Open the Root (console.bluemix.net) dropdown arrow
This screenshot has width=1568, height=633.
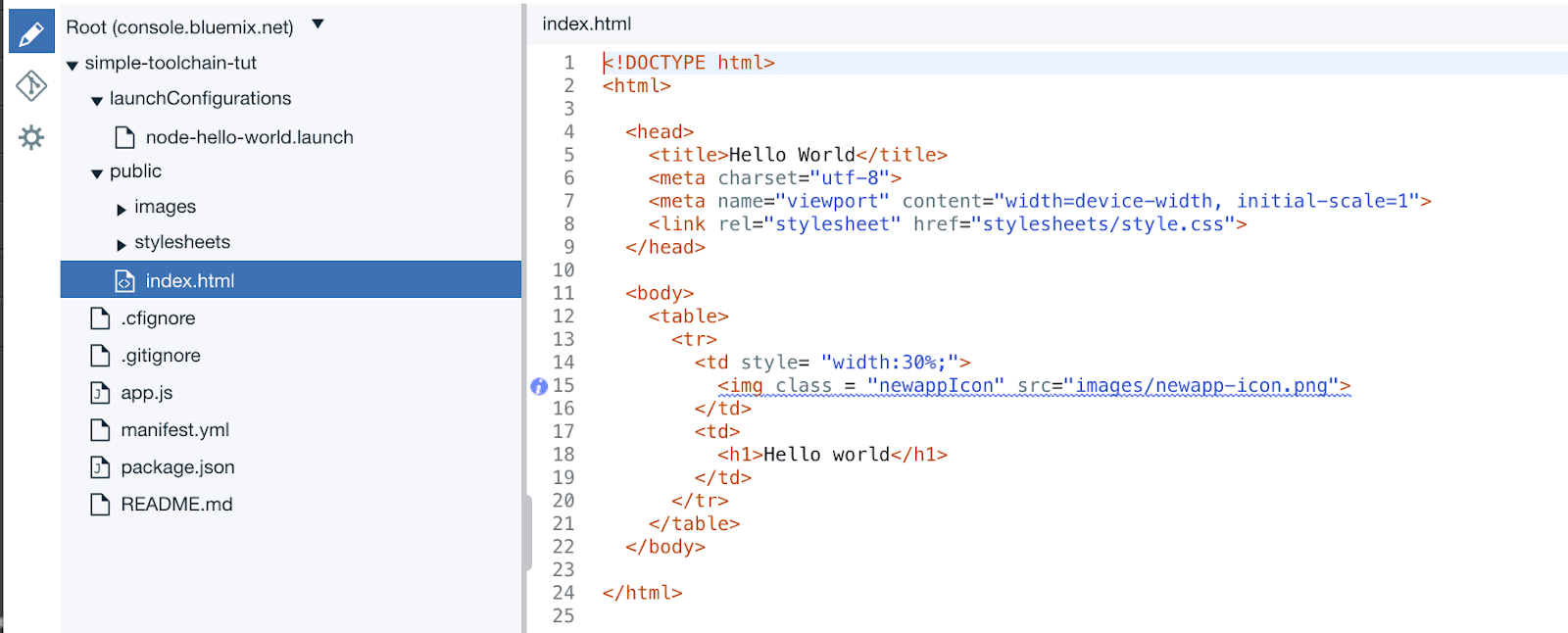pos(318,24)
